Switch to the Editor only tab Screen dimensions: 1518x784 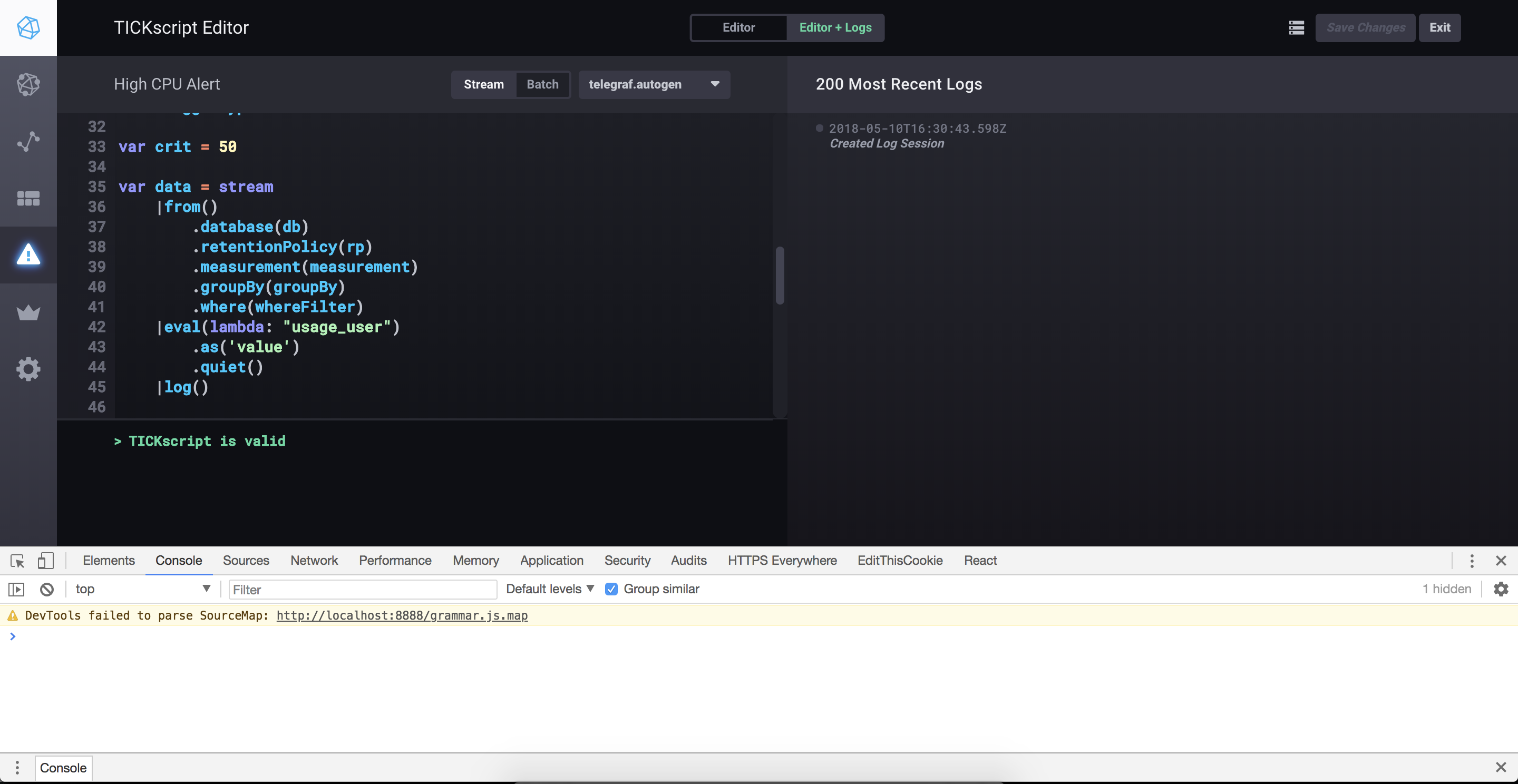tap(738, 28)
